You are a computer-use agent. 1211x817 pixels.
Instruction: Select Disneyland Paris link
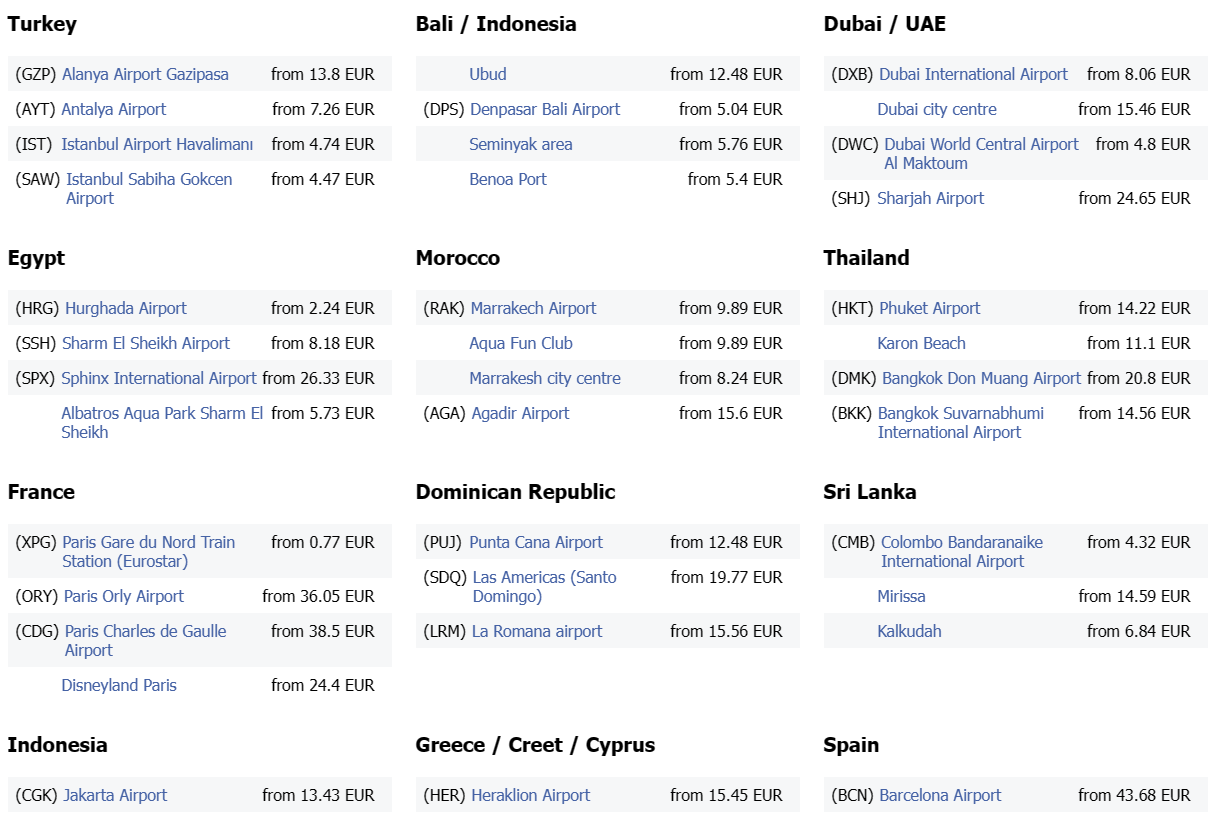point(119,685)
